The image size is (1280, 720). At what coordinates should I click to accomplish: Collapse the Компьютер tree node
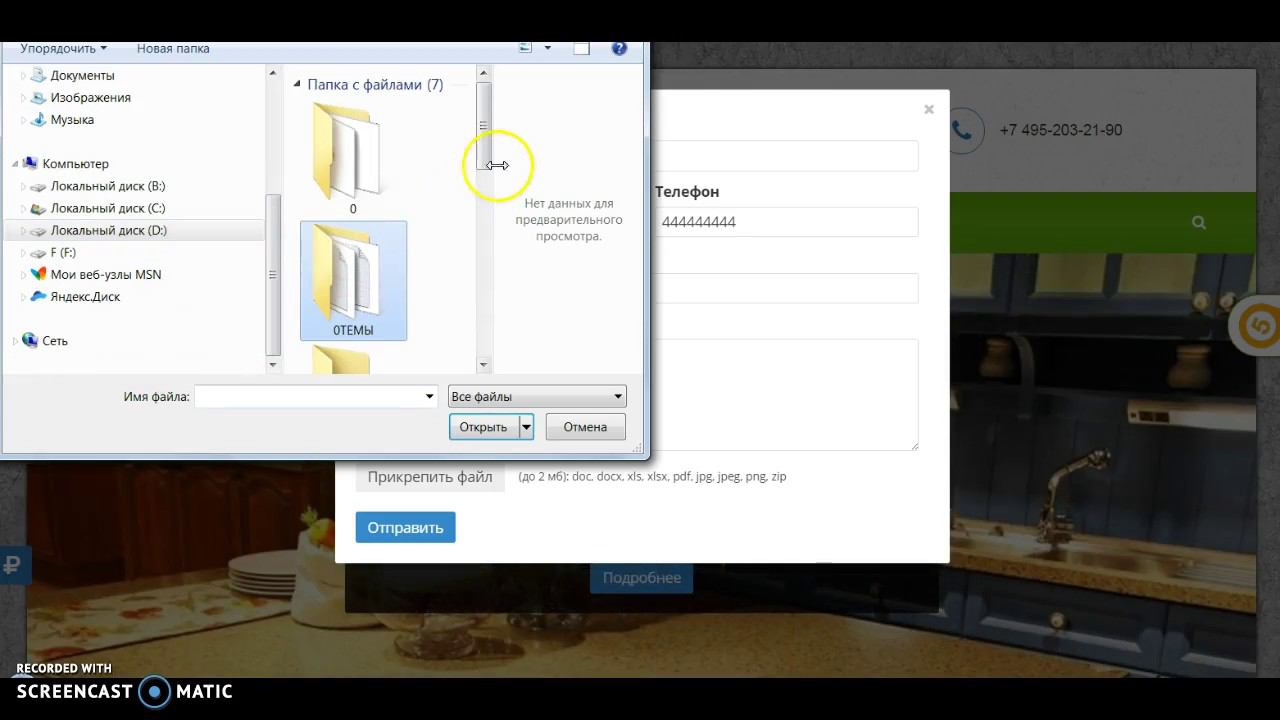(15, 164)
